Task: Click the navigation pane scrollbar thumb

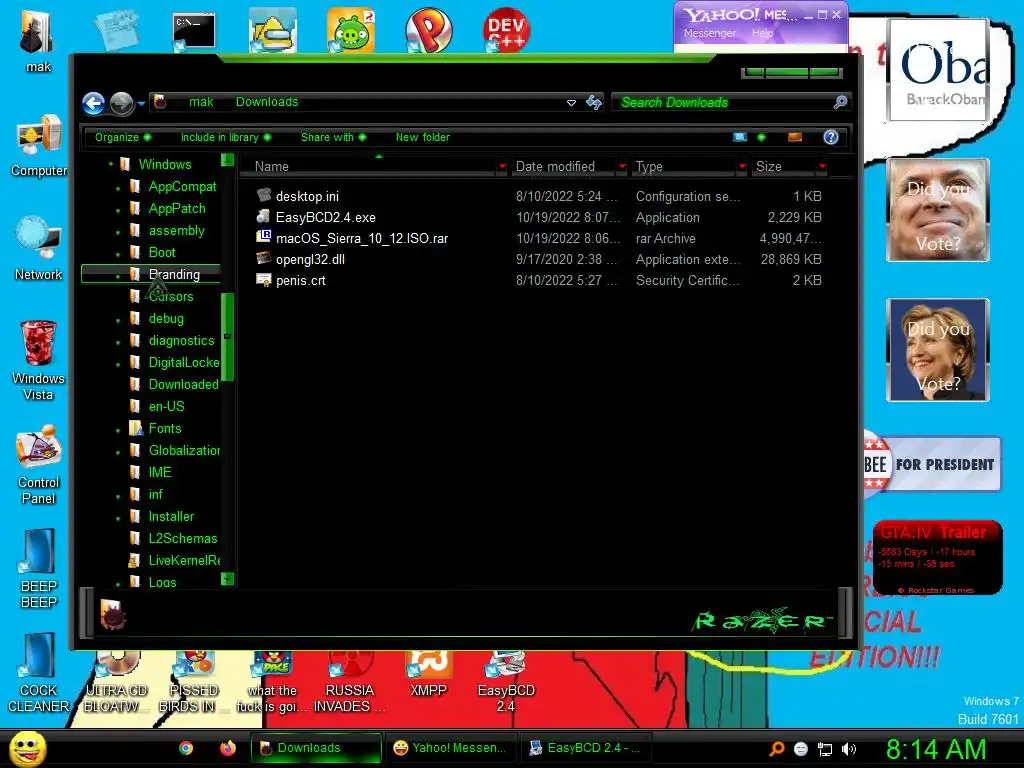Action: pos(227,336)
